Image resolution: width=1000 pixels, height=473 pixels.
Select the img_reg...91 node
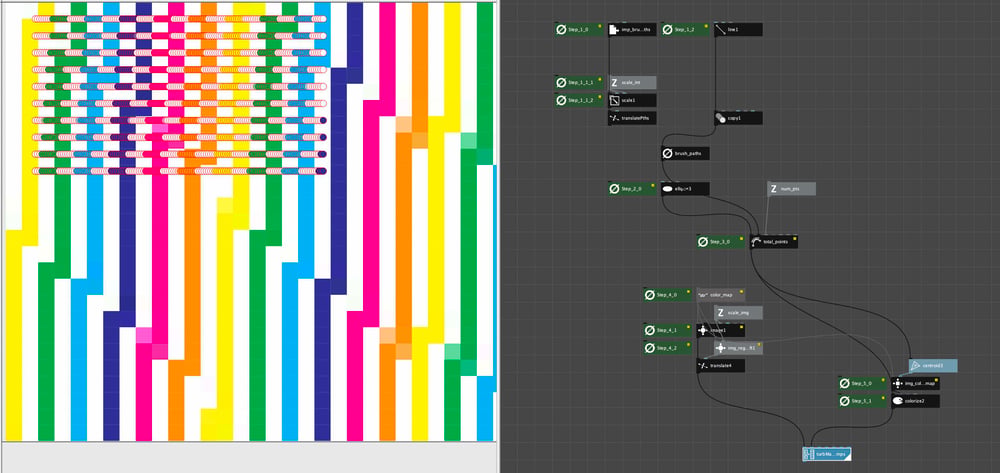tap(738, 348)
